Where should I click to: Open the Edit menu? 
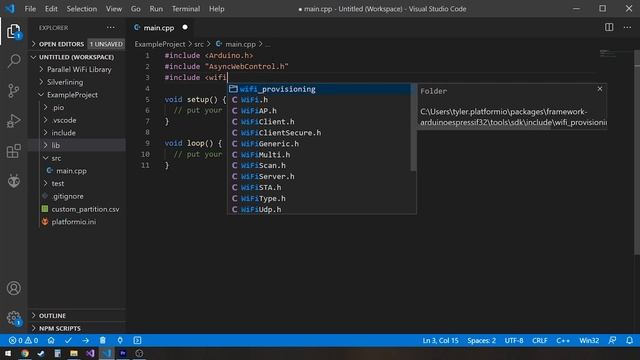[x=51, y=9]
